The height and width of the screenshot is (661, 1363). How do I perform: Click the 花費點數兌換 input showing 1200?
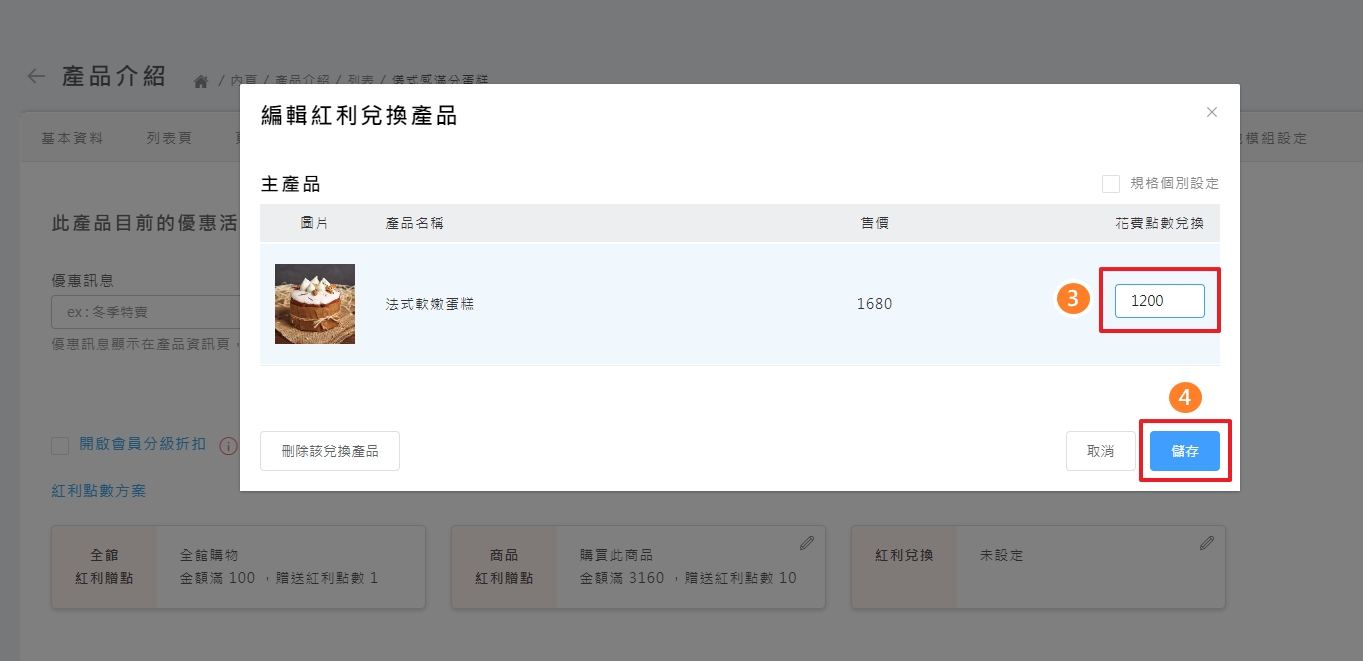pos(1159,301)
